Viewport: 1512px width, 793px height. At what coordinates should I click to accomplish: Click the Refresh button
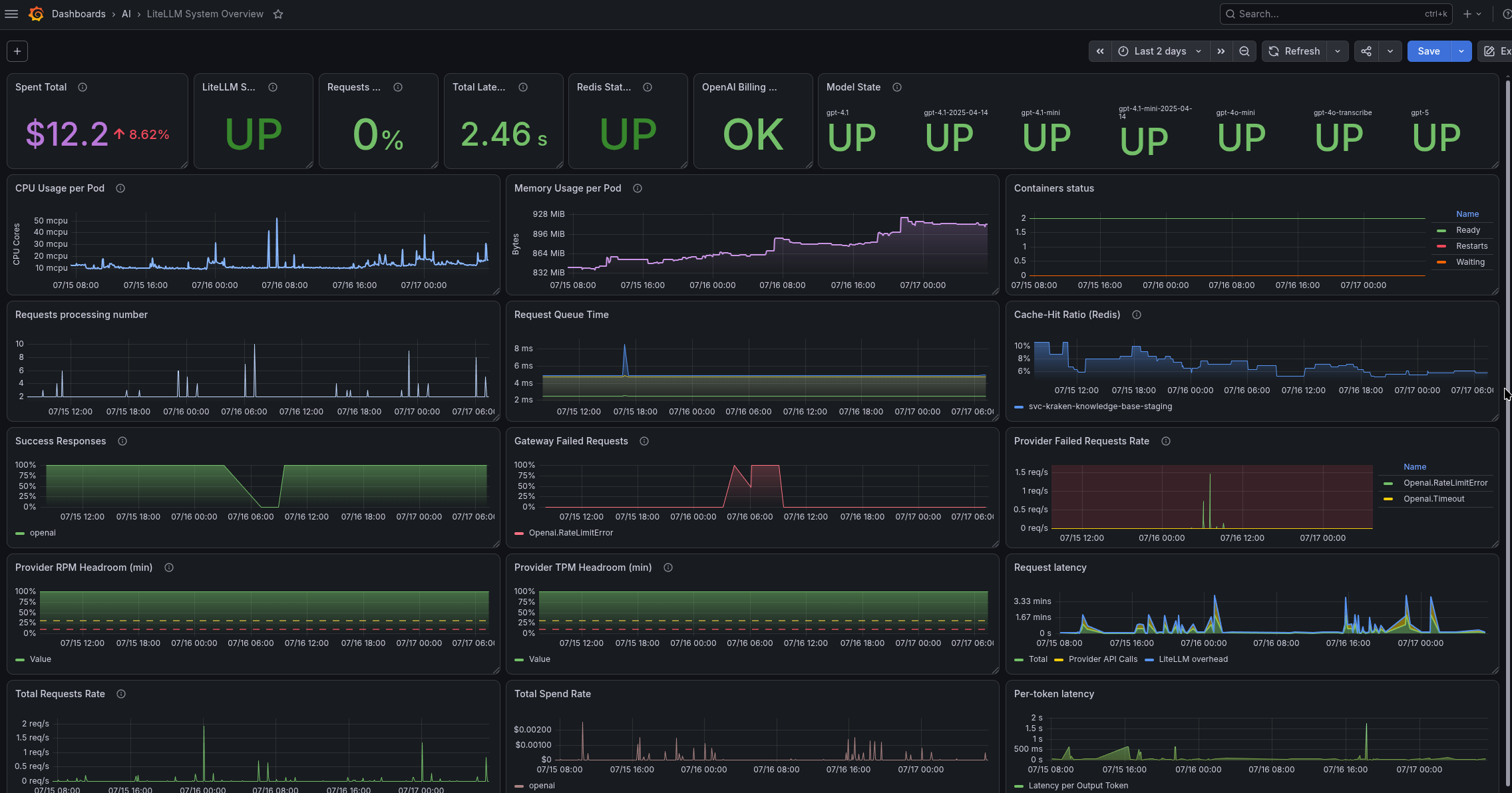click(1294, 51)
